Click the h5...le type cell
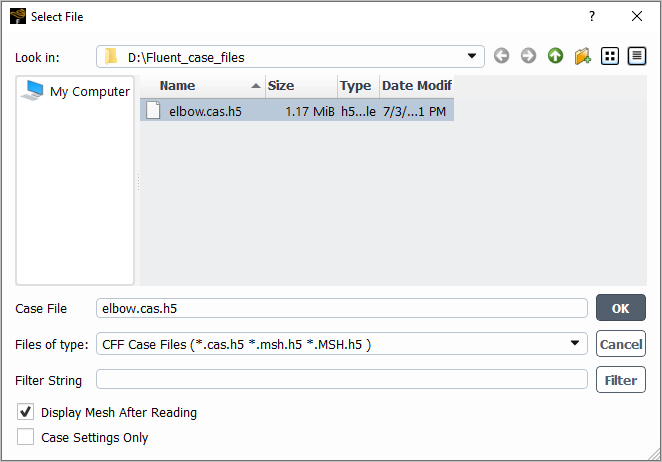Image resolution: width=662 pixels, height=462 pixels. 358,111
